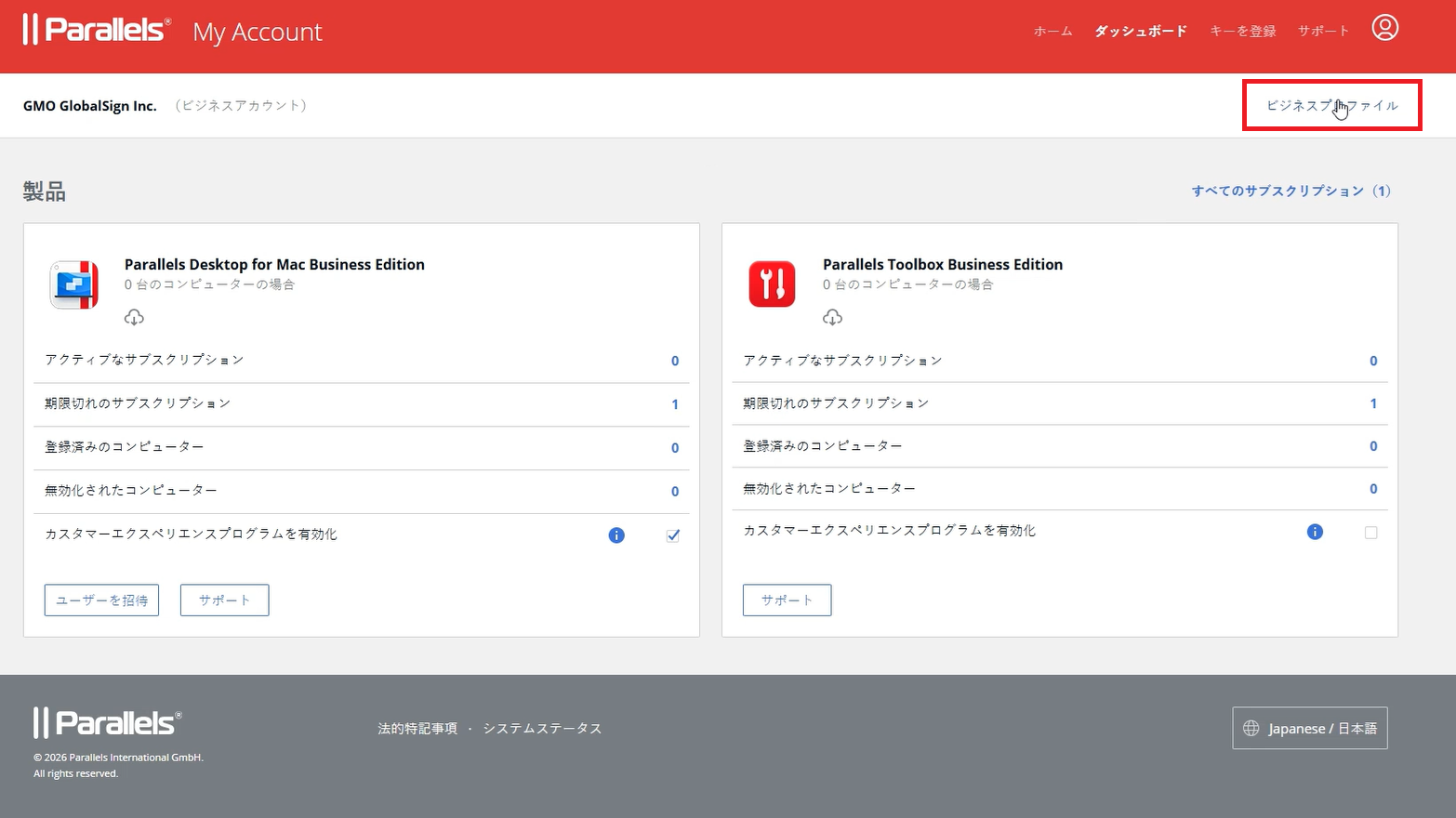The width and height of the screenshot is (1456, 818).
Task: Open active subscriptions count for Parallels Toolbox
Action: pyautogui.click(x=1373, y=361)
